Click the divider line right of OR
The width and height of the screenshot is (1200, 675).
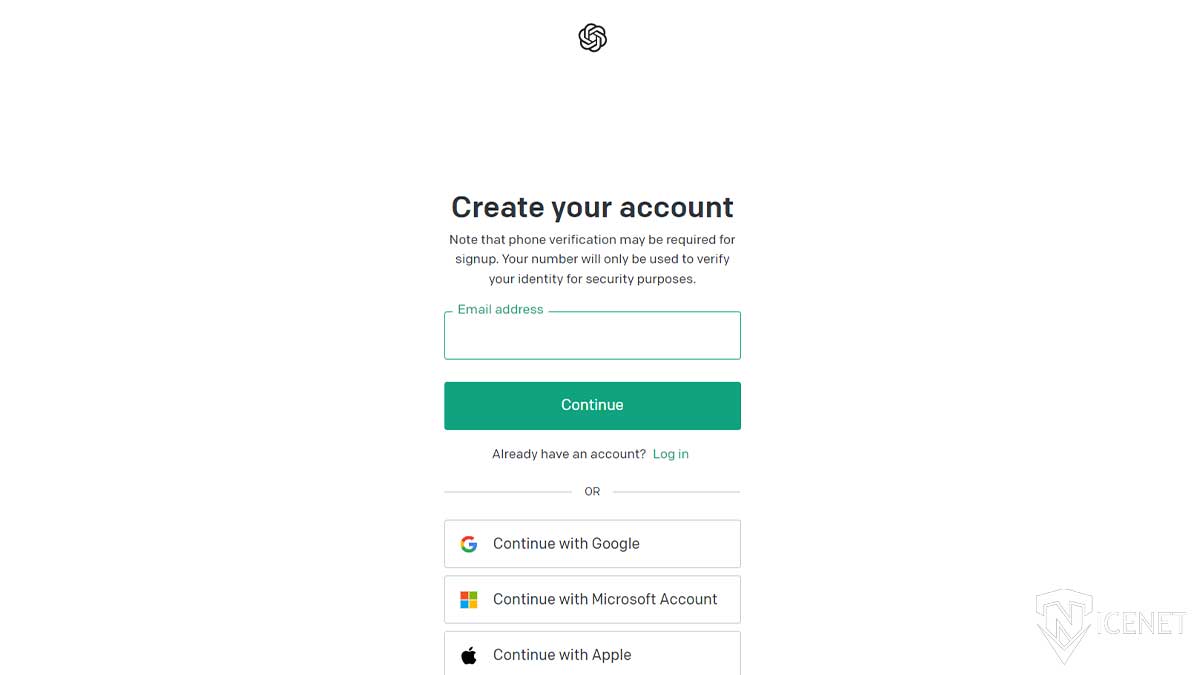pyautogui.click(x=676, y=492)
